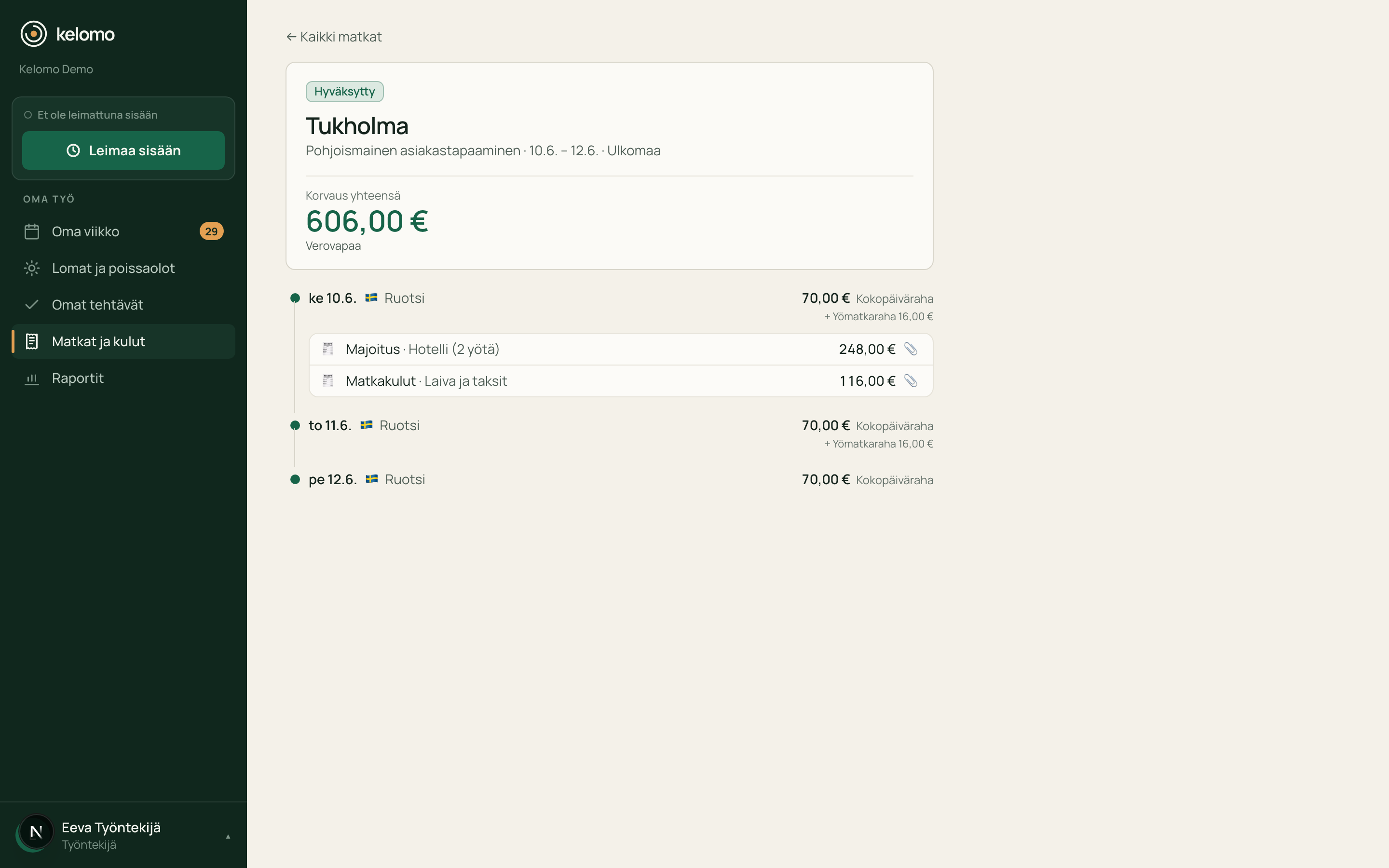Click the bar chart icon for Raportit
Screen dimensions: 1389x868
(x=31, y=379)
